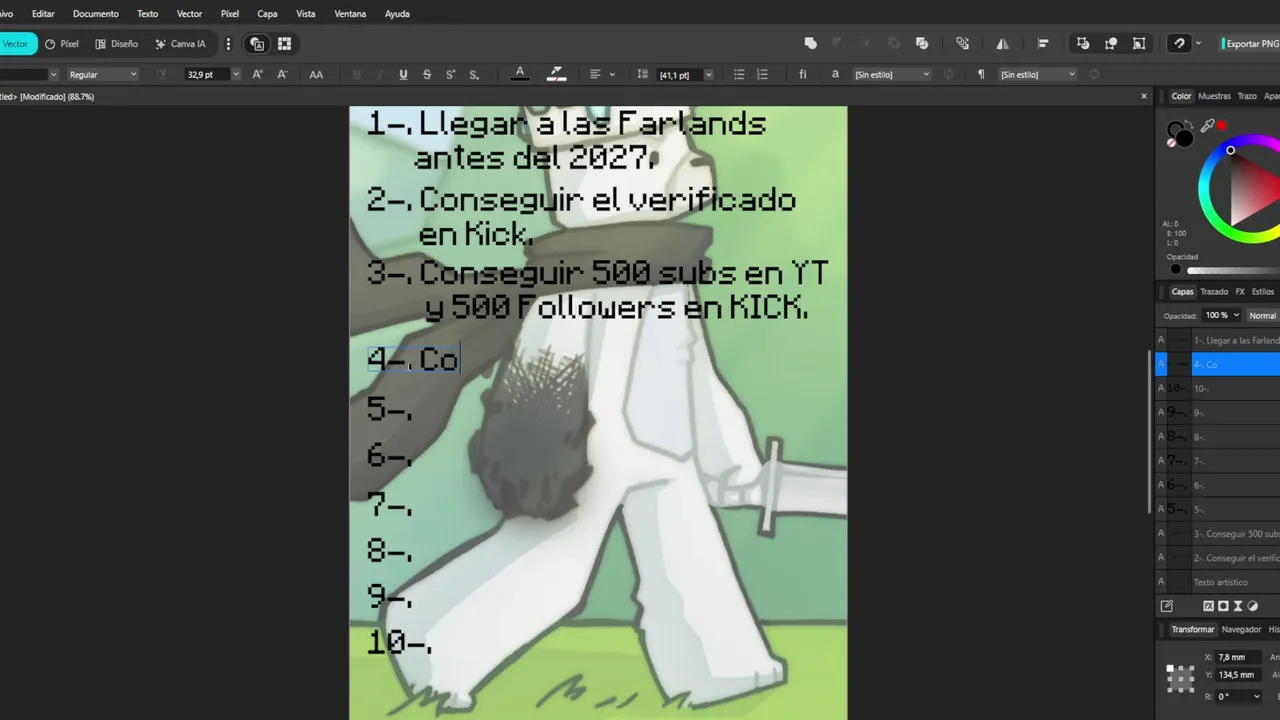
Task: Insert a numbered list
Action: click(x=763, y=75)
